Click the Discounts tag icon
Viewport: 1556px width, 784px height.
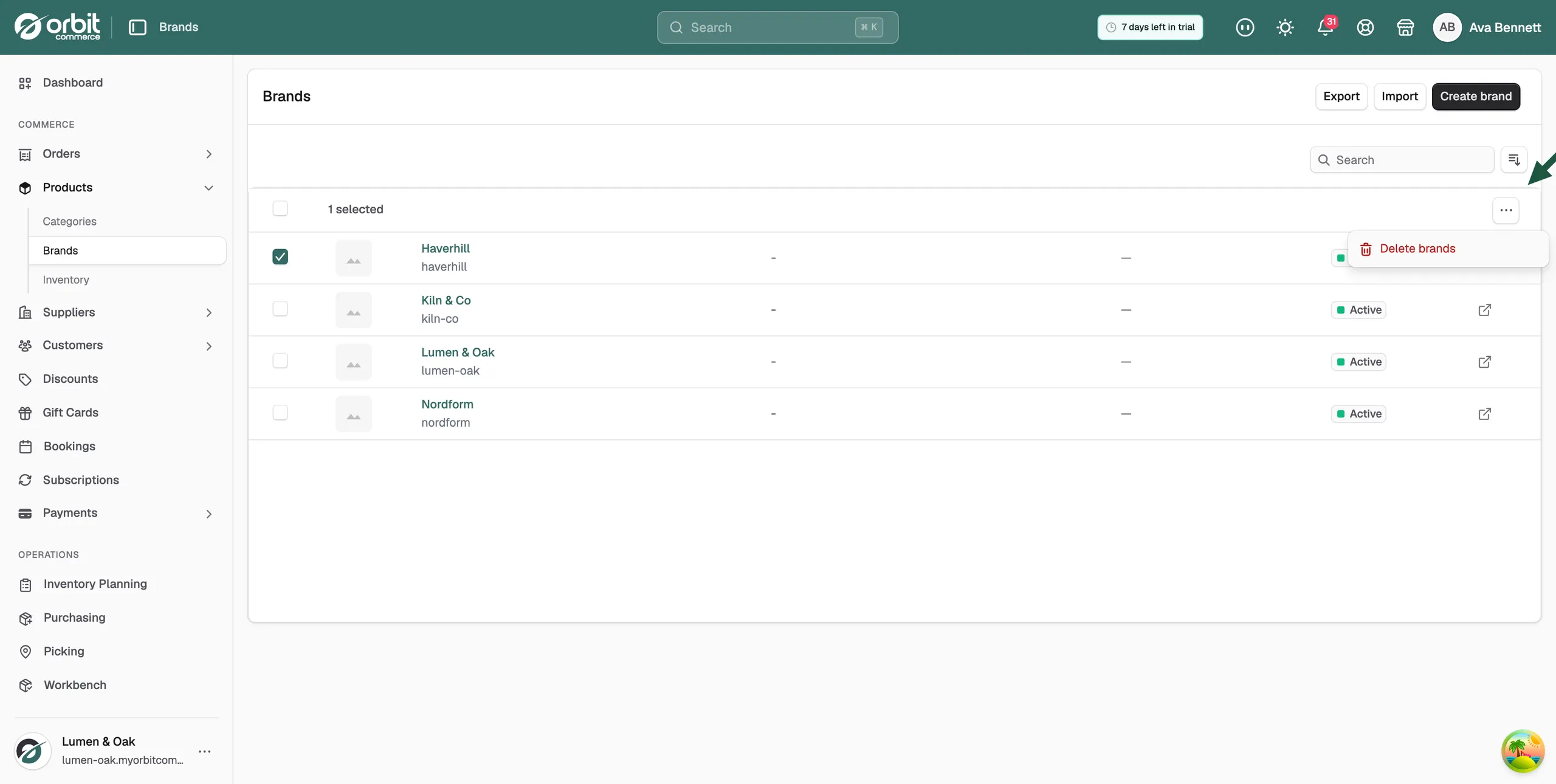pos(25,380)
